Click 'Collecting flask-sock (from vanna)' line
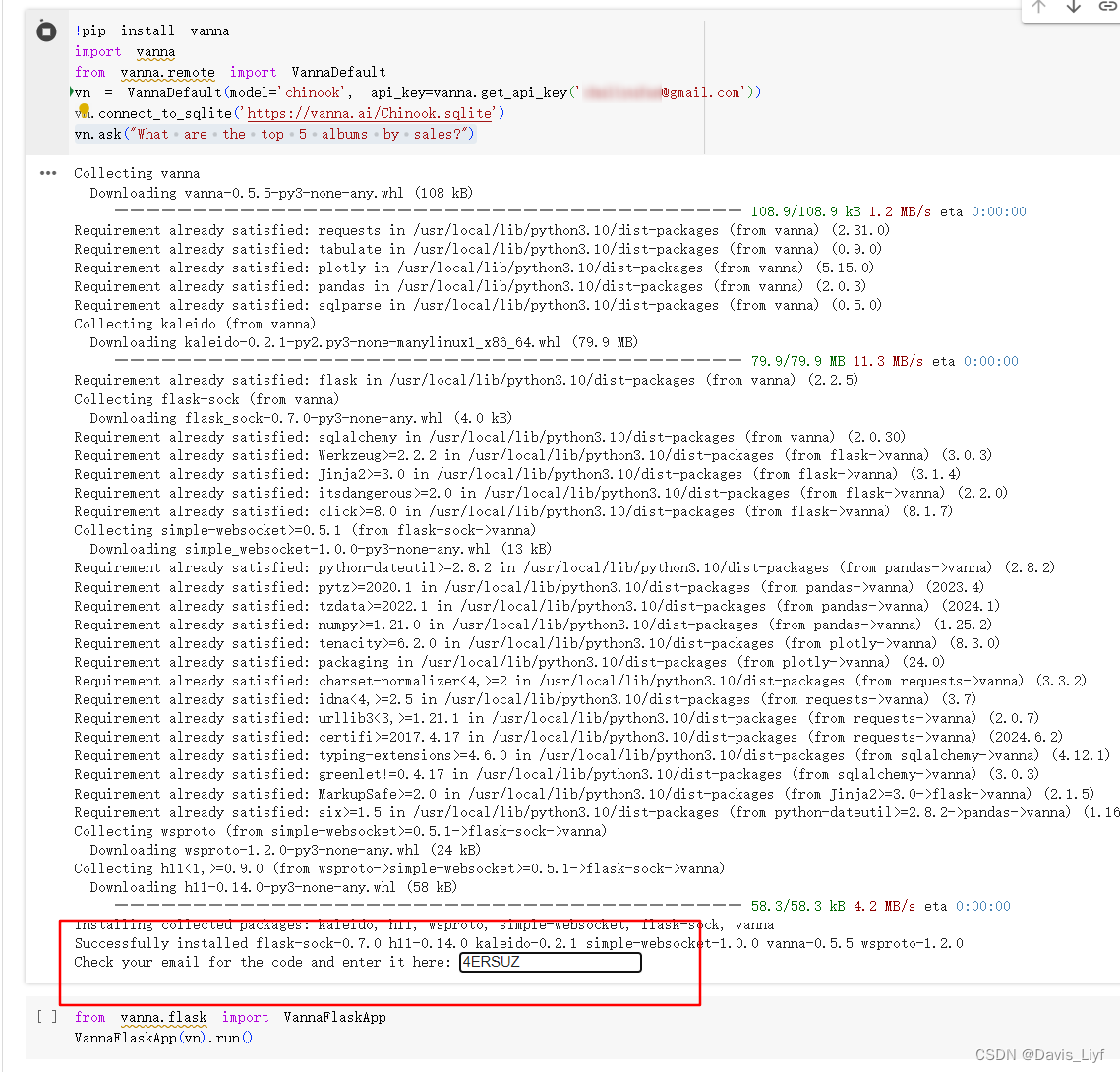 point(206,399)
